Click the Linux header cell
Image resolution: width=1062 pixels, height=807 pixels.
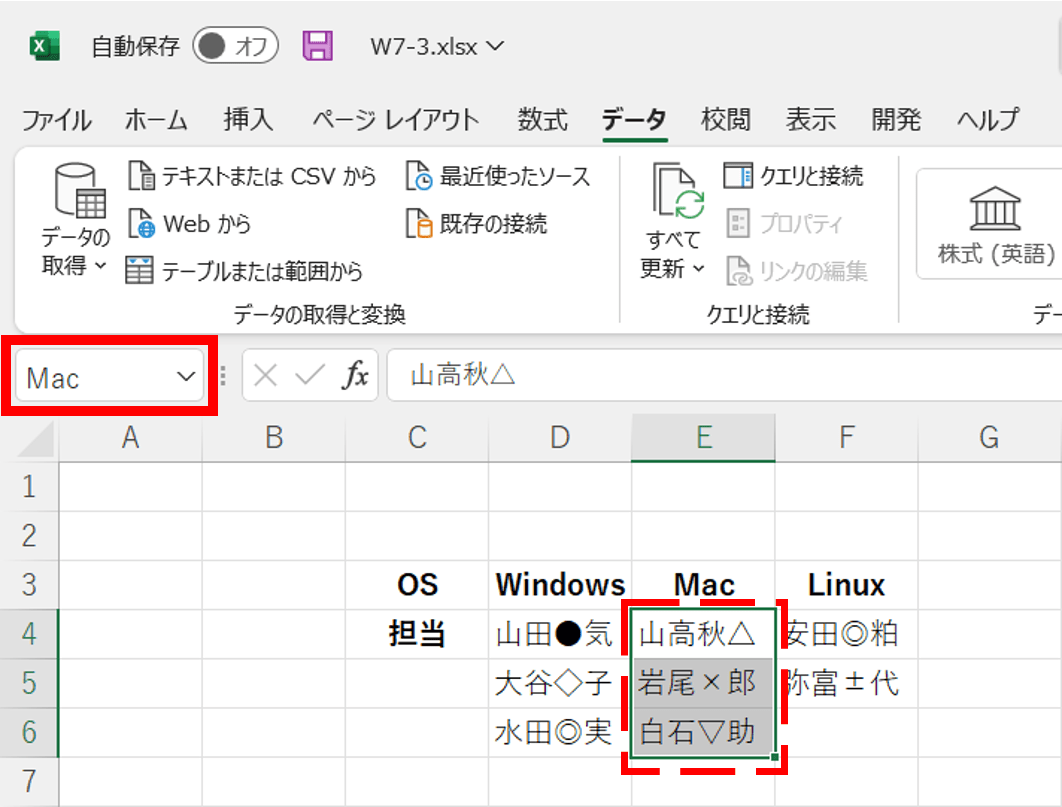click(847, 585)
